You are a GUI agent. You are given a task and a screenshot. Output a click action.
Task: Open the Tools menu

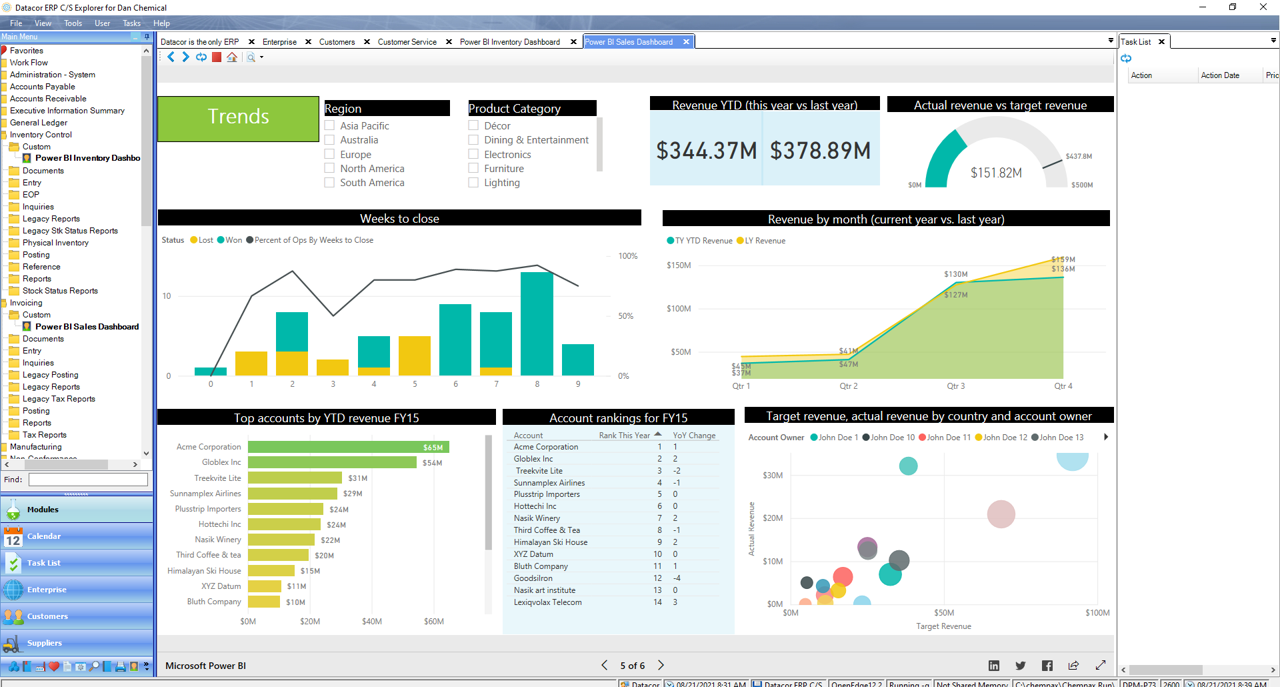pyautogui.click(x=71, y=22)
